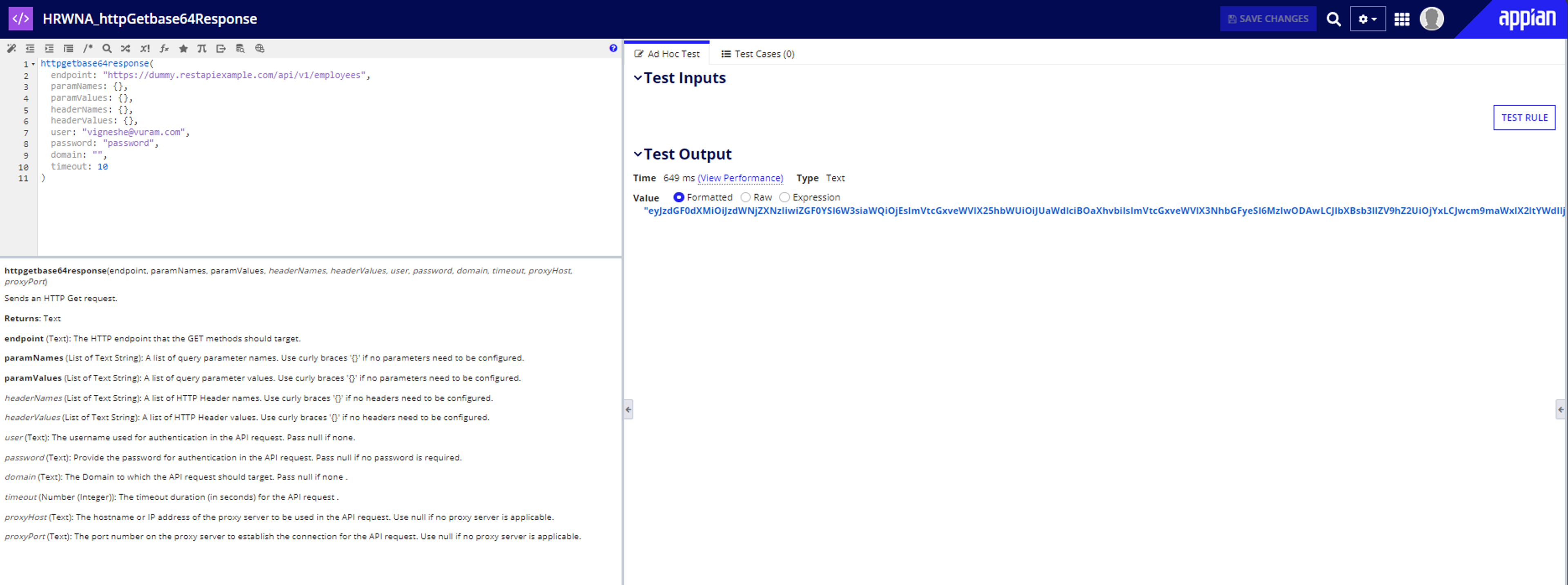
Task: Switch to the Test Cases (0) tab
Action: tap(758, 53)
